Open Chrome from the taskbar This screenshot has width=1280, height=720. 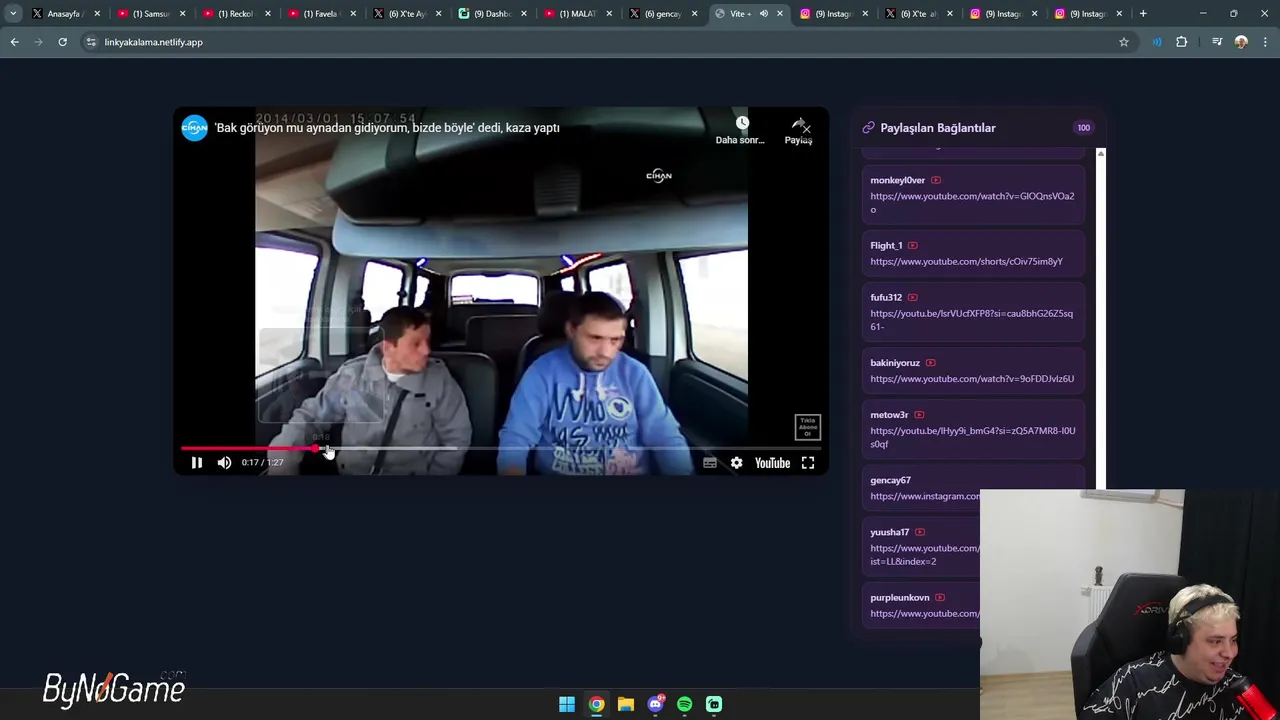[x=596, y=704]
